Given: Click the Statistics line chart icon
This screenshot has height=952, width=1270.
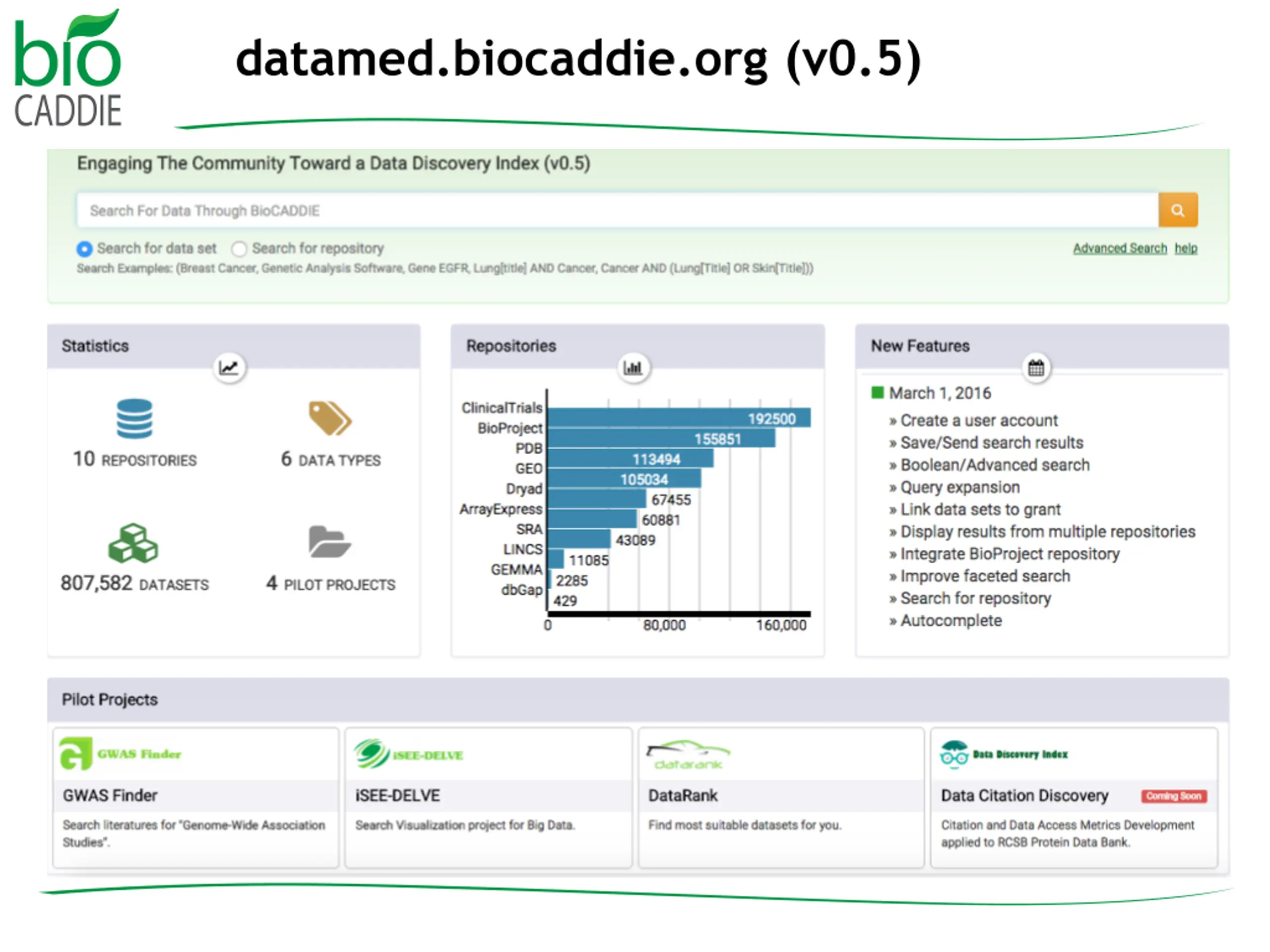Looking at the screenshot, I should tap(229, 367).
